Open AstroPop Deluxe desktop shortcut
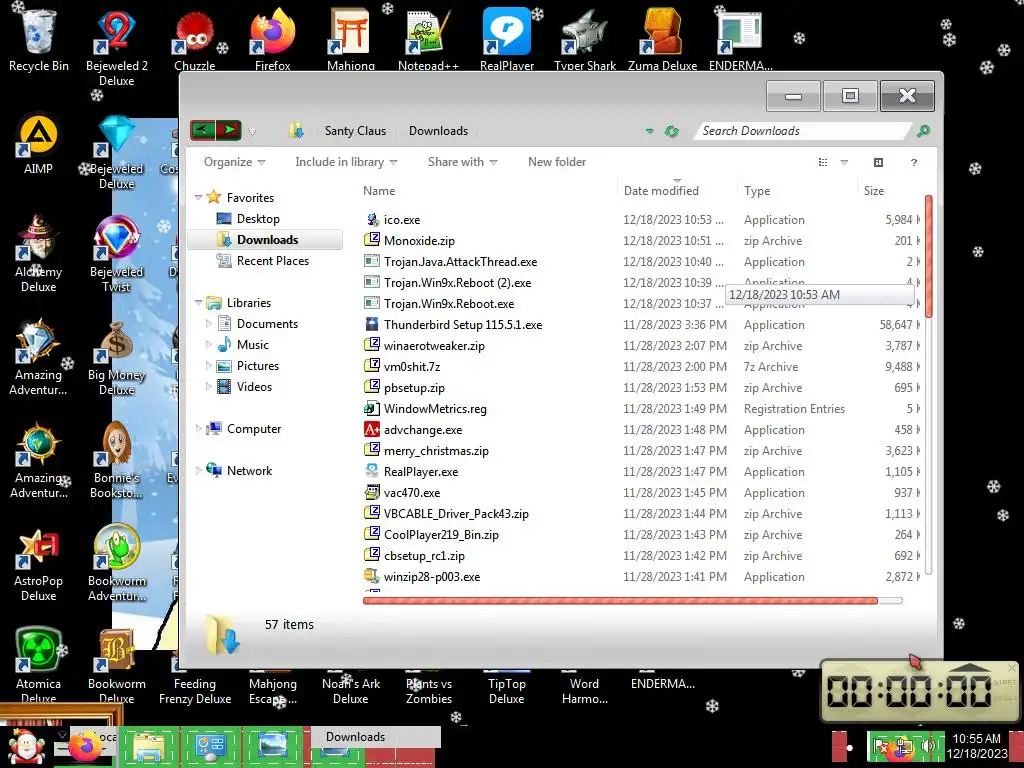The width and height of the screenshot is (1024, 768). tap(39, 566)
